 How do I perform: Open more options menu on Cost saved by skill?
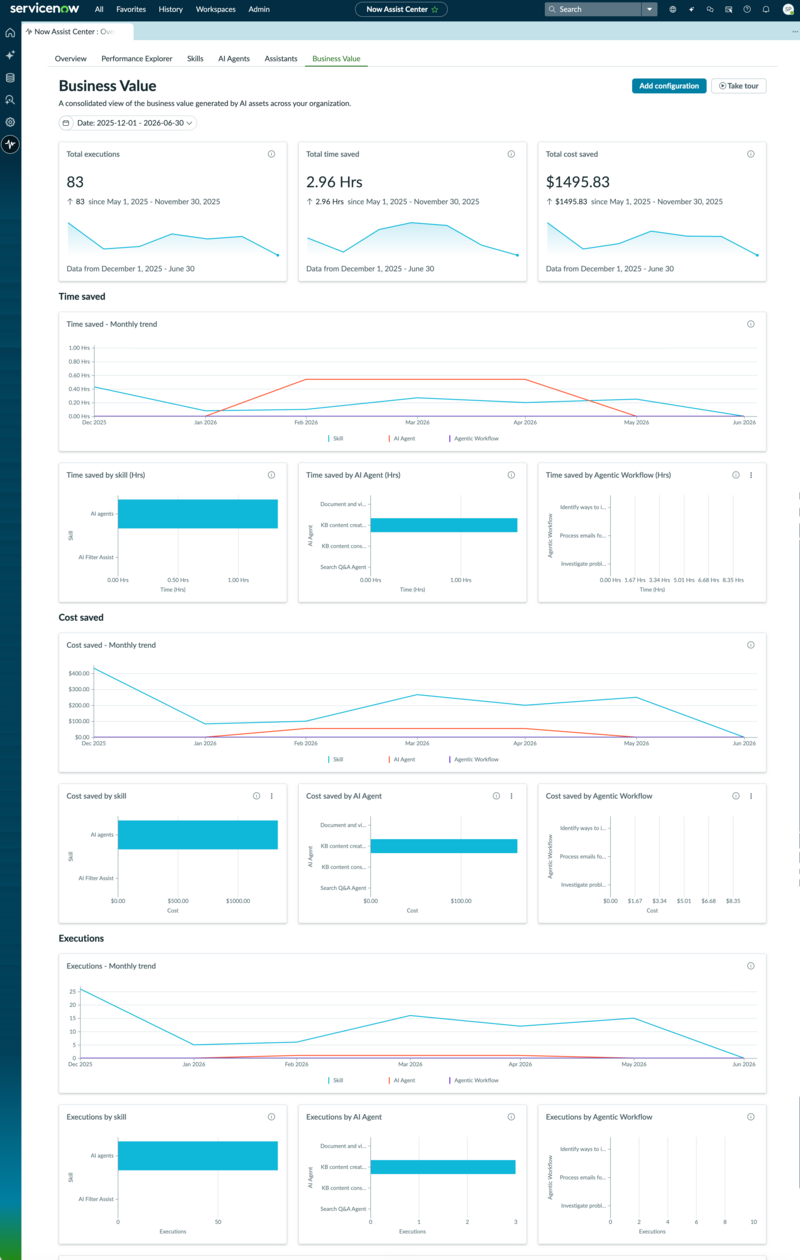click(271, 796)
